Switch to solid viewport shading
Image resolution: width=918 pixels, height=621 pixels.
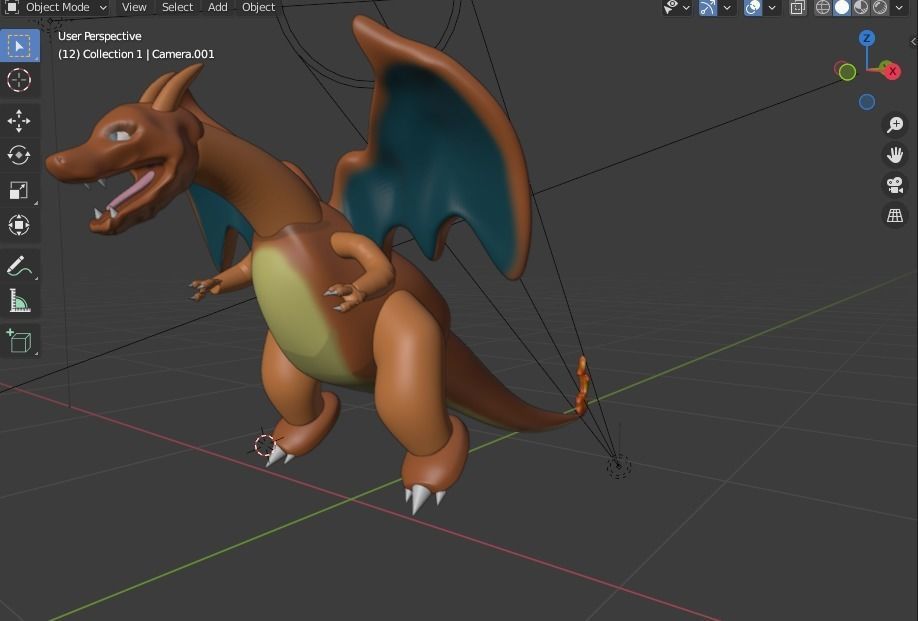(842, 8)
